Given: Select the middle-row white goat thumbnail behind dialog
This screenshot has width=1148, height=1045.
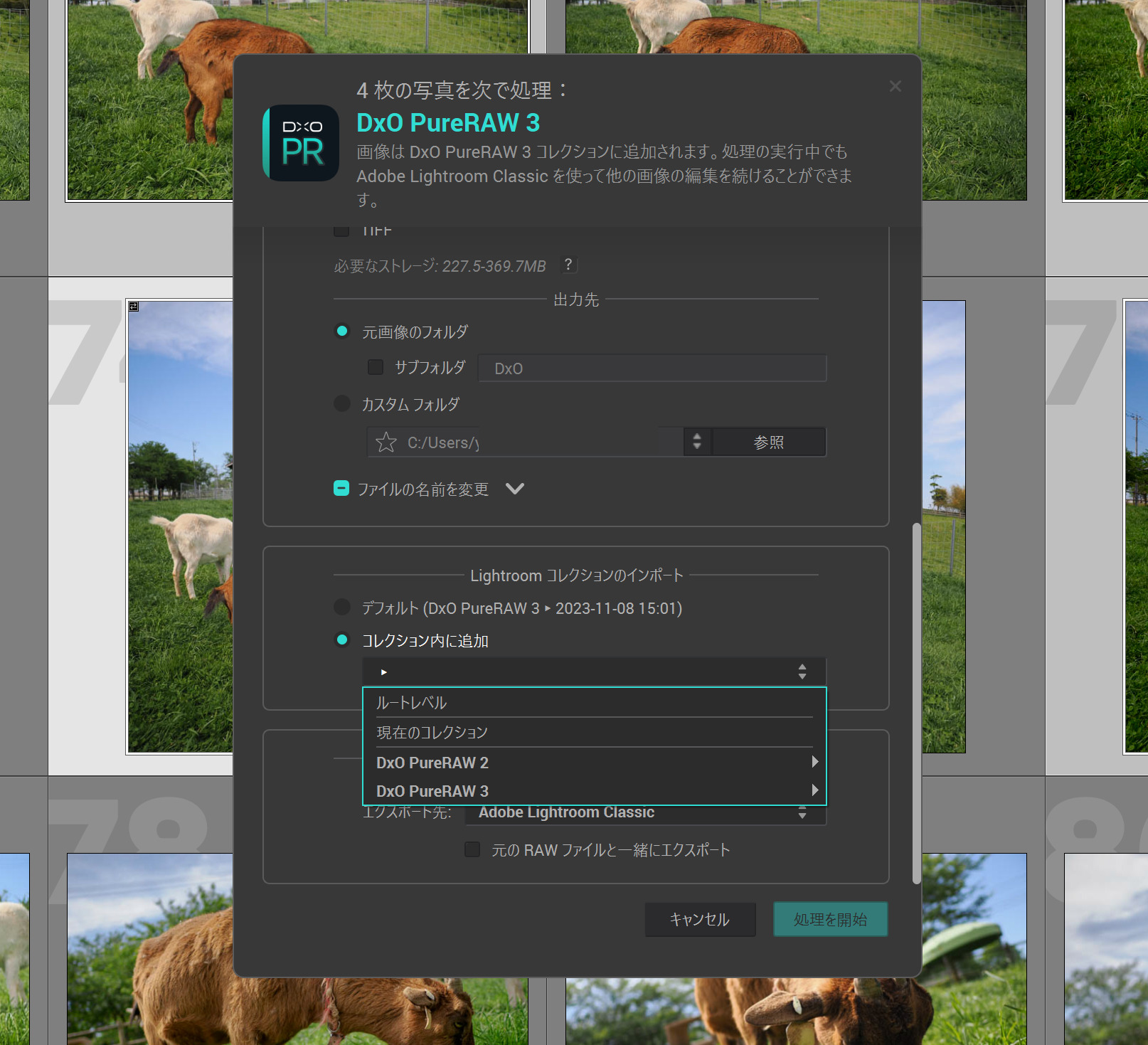Looking at the screenshot, I should pyautogui.click(x=180, y=526).
